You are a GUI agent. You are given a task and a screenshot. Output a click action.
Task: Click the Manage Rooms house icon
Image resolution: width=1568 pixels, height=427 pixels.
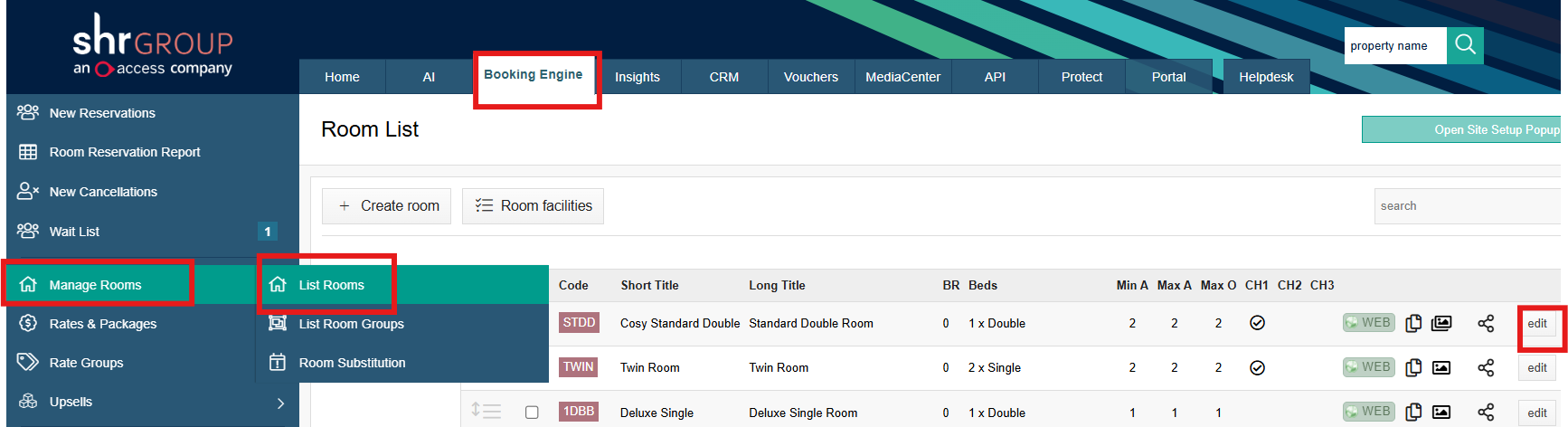(x=28, y=284)
